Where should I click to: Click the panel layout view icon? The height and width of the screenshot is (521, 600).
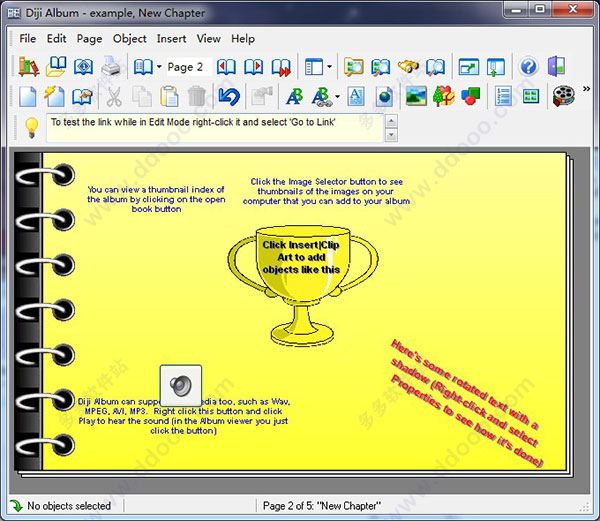pyautogui.click(x=314, y=67)
